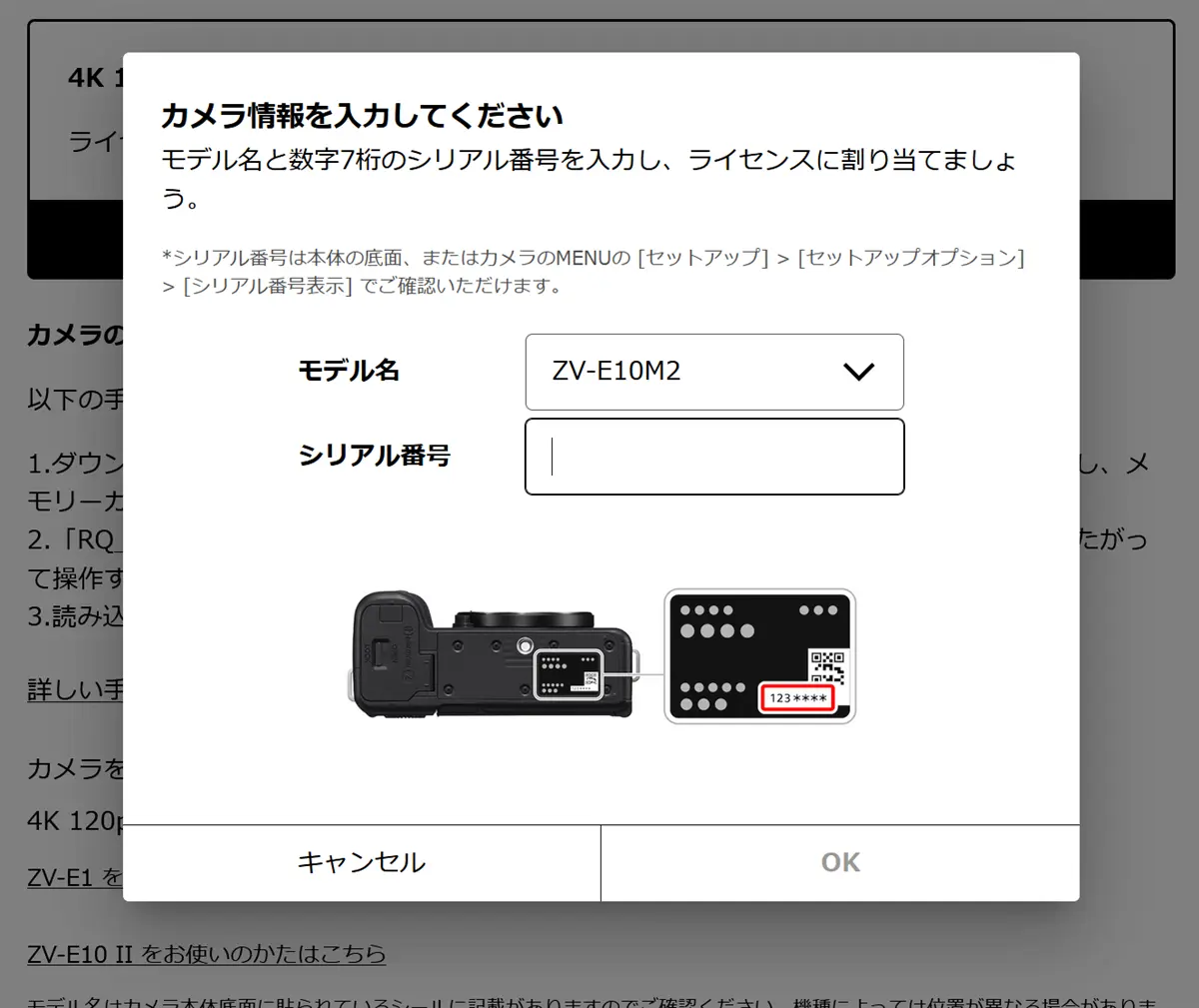Click the シリアル番号 label
This screenshot has height=1008, width=1199.
(x=375, y=456)
